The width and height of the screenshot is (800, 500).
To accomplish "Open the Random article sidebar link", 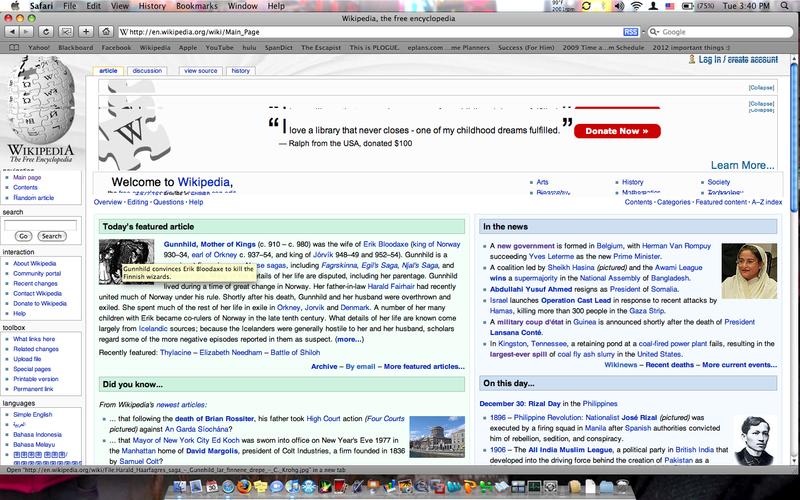I will click(34, 197).
